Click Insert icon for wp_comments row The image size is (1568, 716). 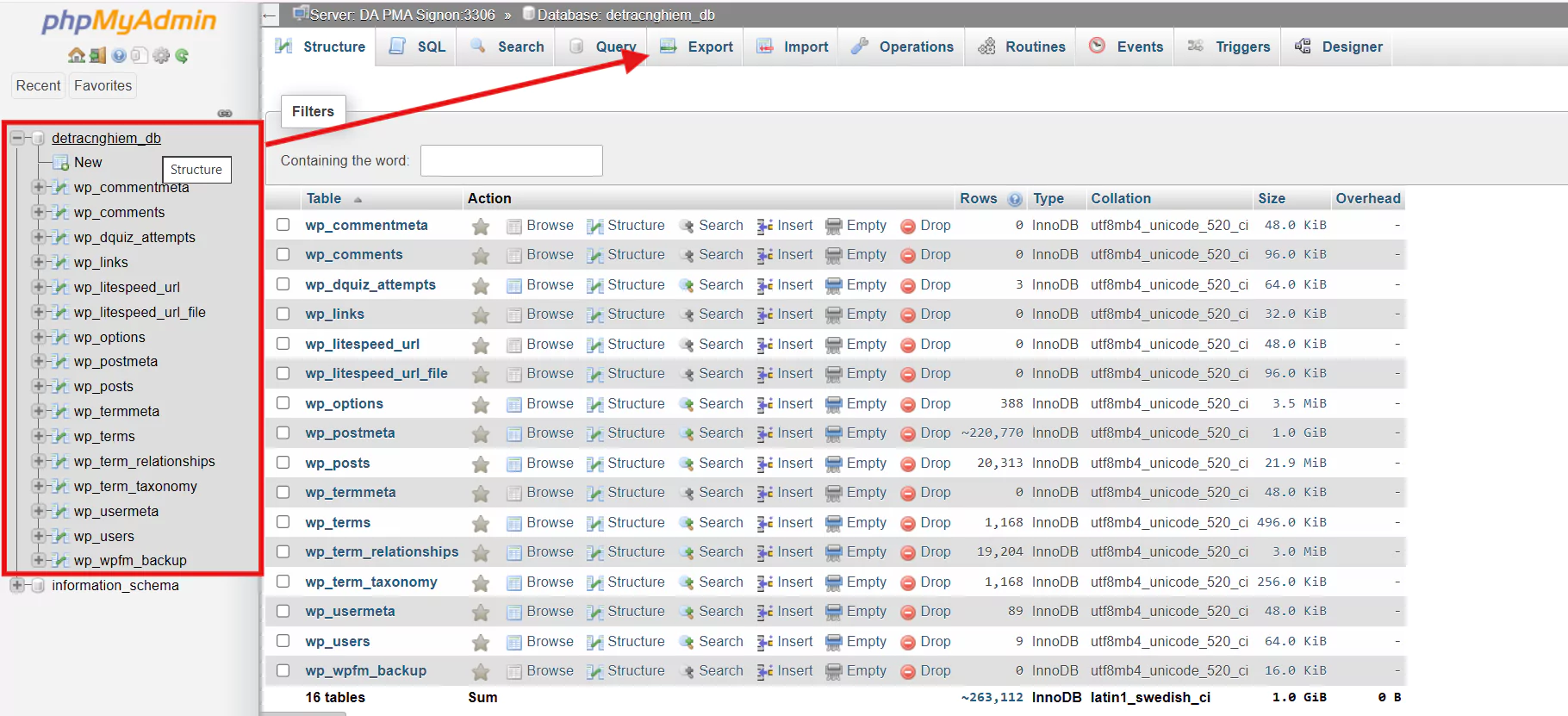point(765,255)
